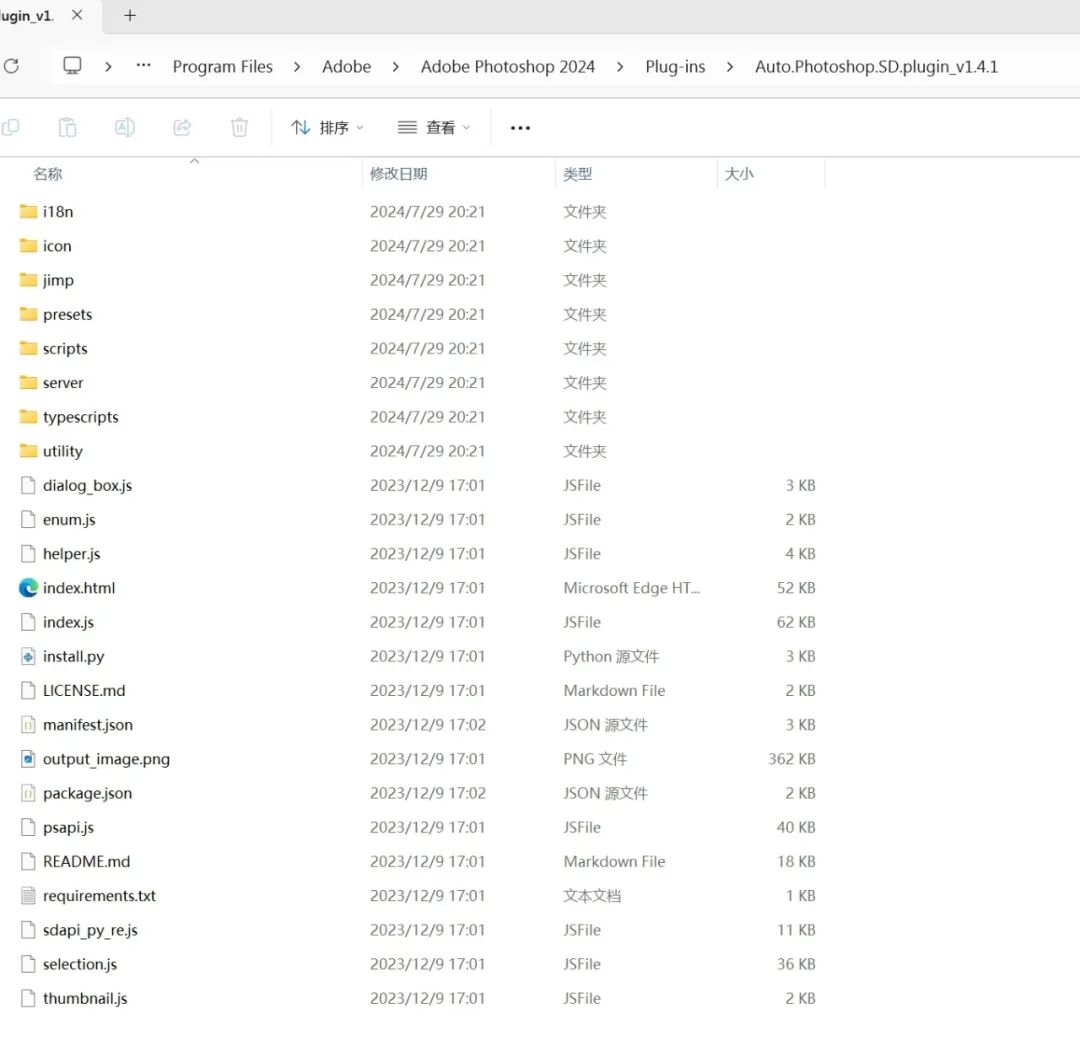This screenshot has width=1080, height=1057.
Task: Click the JSON file icon of manifest.json
Action: click(28, 725)
